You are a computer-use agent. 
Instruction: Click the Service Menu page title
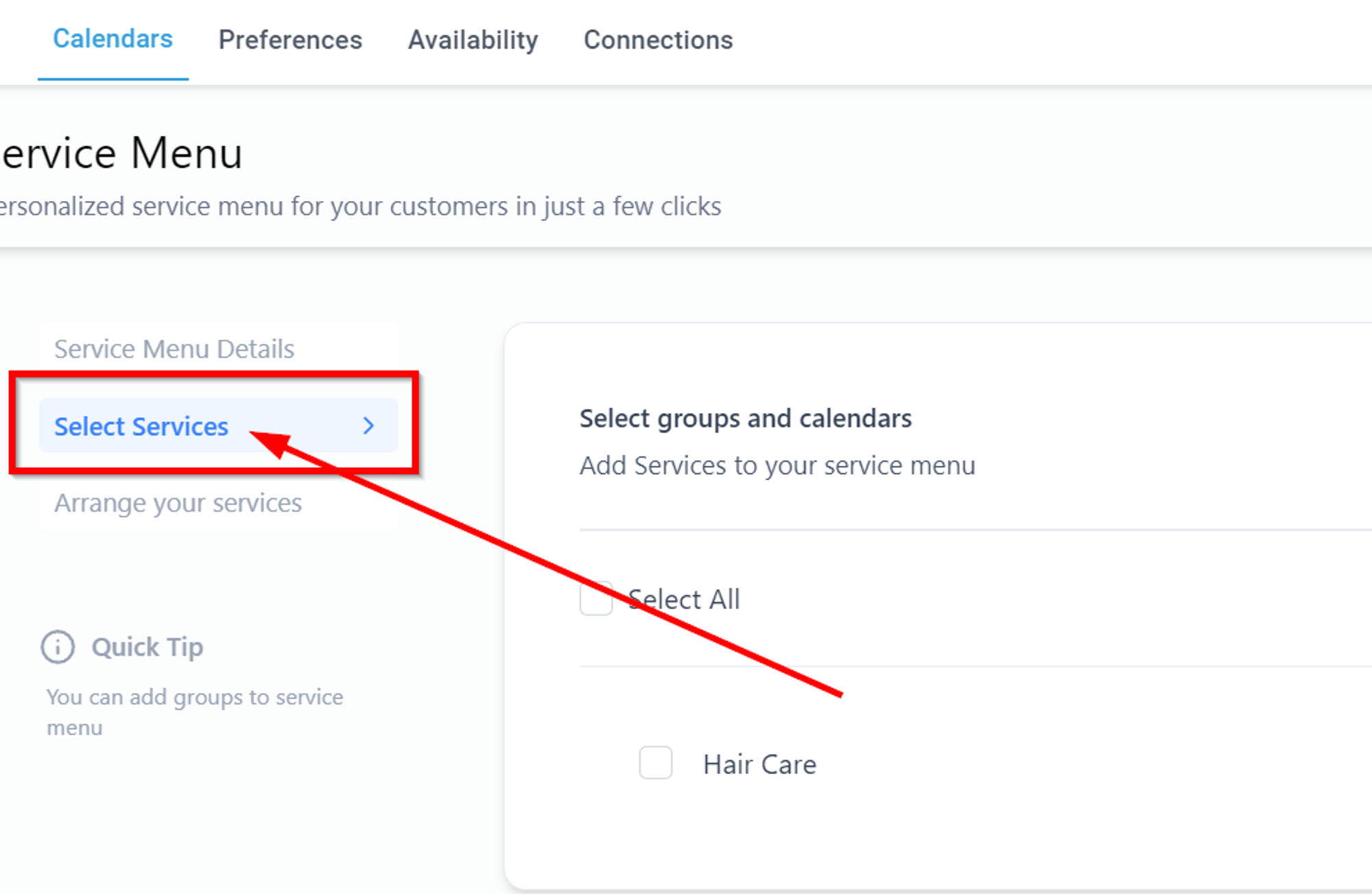point(121,152)
